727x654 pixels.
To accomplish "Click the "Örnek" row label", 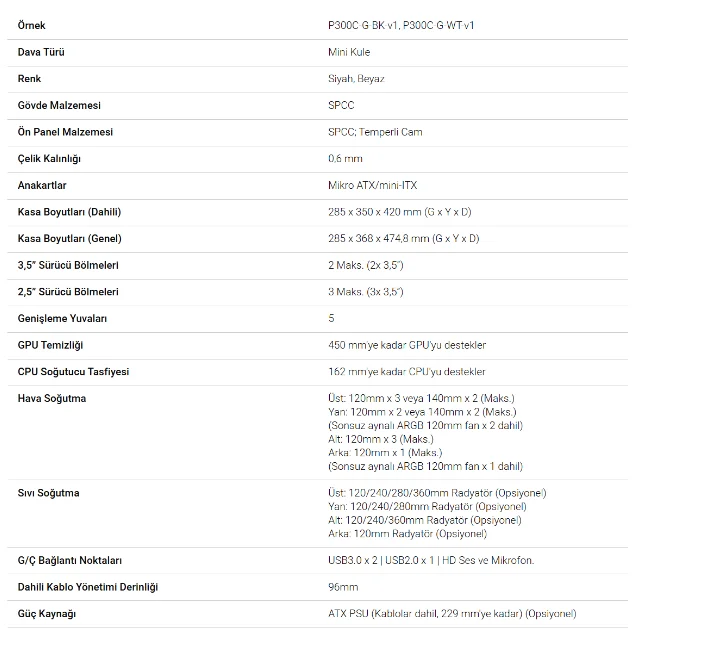I will (x=32, y=25).
